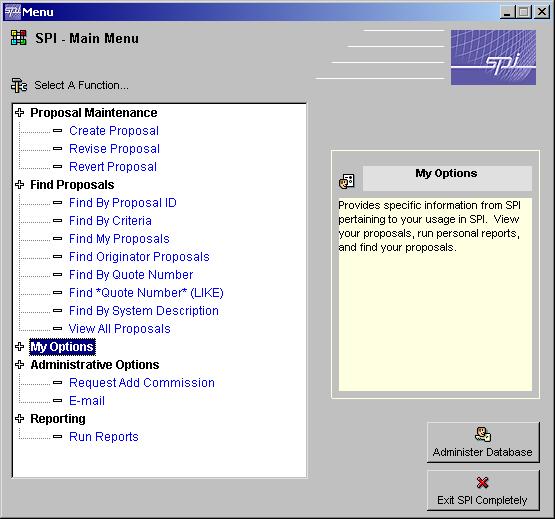Open View All Proposals

click(x=119, y=329)
